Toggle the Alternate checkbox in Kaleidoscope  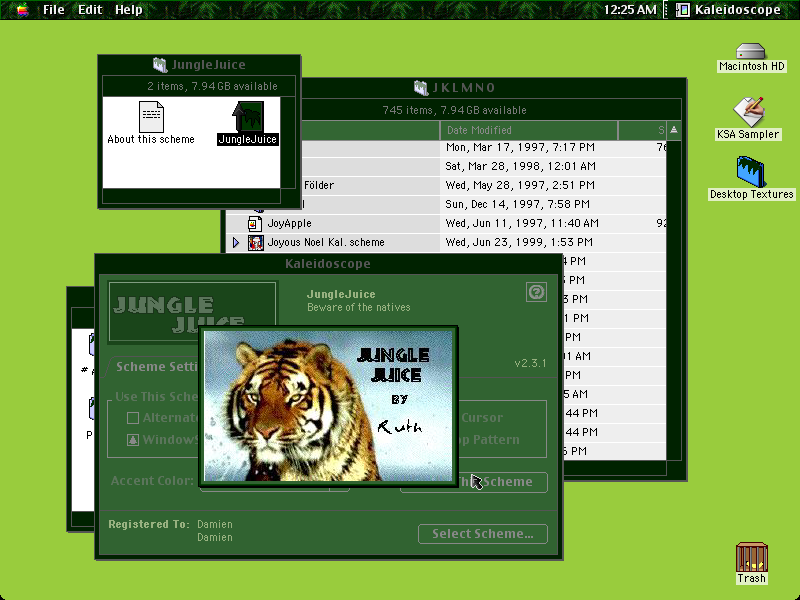(133, 418)
